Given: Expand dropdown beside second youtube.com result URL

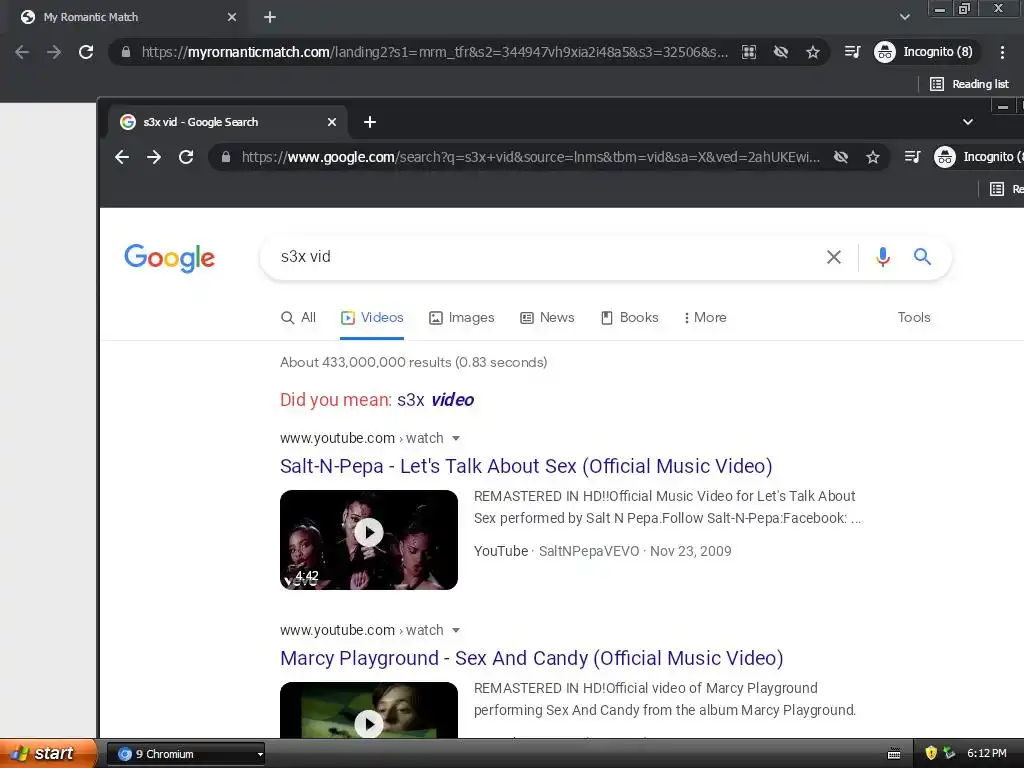Looking at the screenshot, I should (456, 630).
